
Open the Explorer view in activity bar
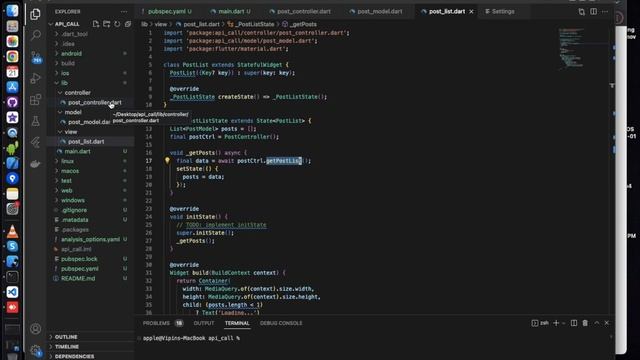[36, 14]
